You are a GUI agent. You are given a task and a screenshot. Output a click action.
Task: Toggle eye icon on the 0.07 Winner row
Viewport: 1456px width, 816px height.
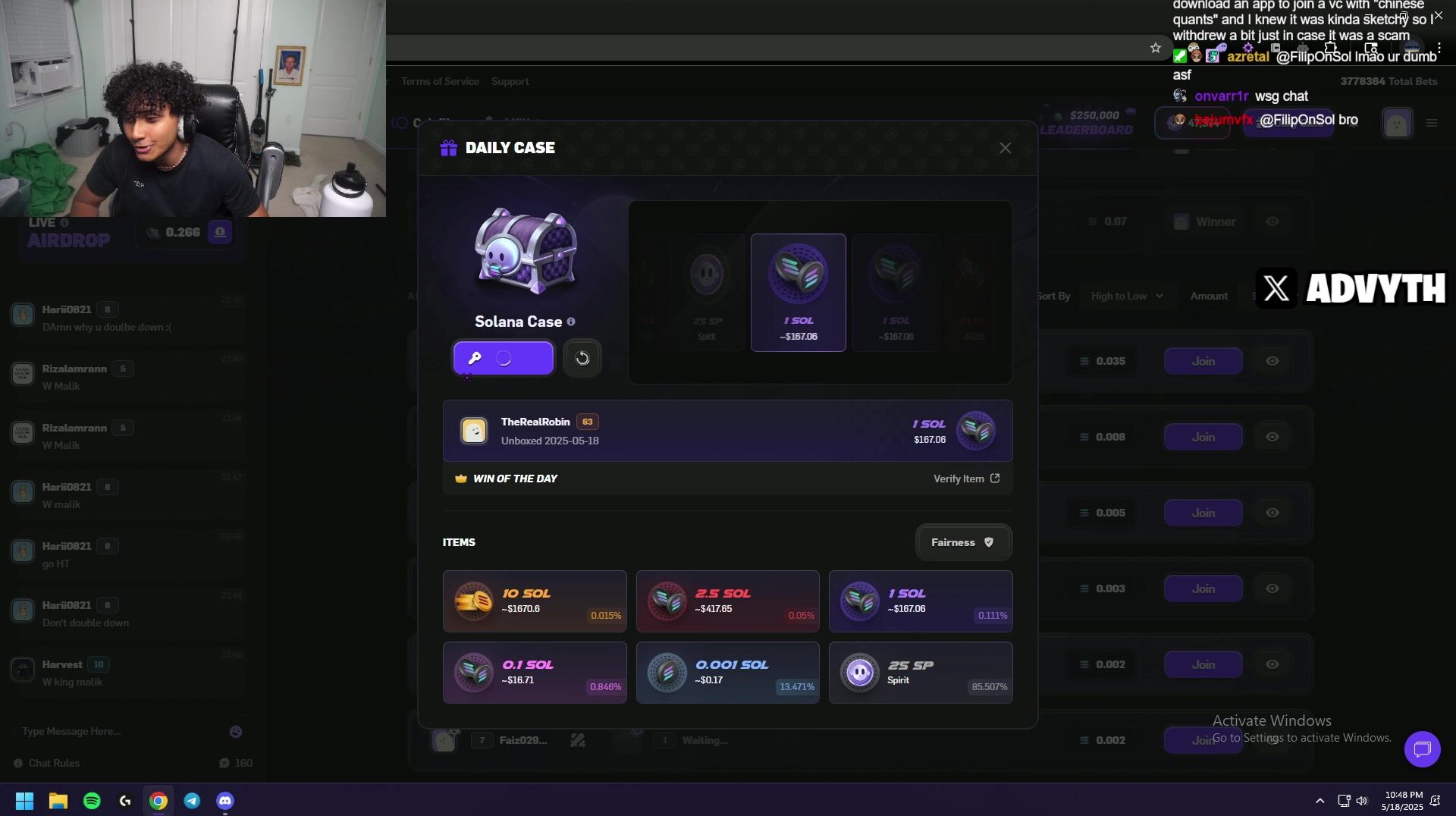click(x=1272, y=221)
